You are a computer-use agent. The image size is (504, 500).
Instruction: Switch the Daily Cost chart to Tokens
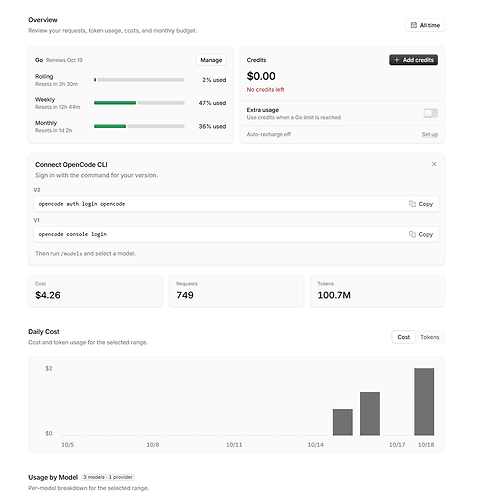click(x=430, y=337)
